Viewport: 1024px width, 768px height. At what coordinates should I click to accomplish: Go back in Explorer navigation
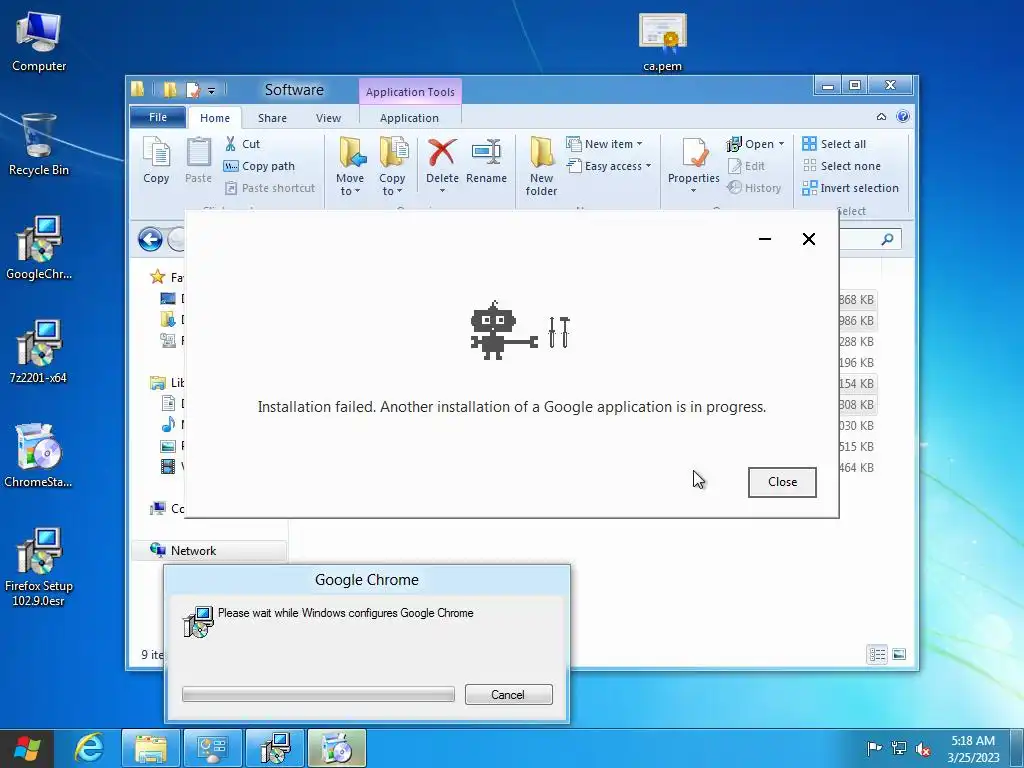(x=150, y=240)
